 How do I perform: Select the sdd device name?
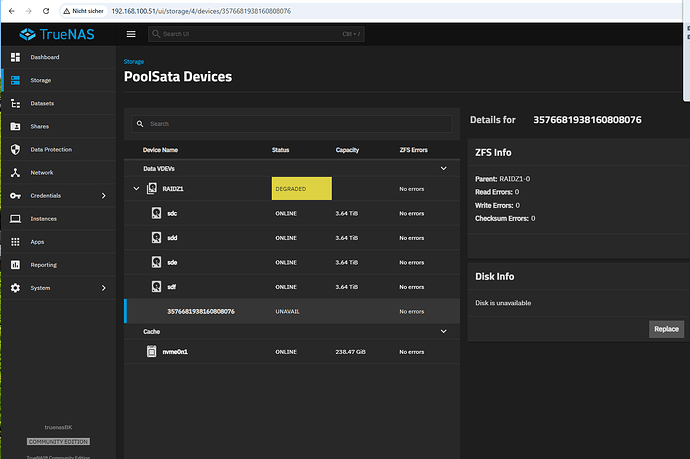pos(172,238)
